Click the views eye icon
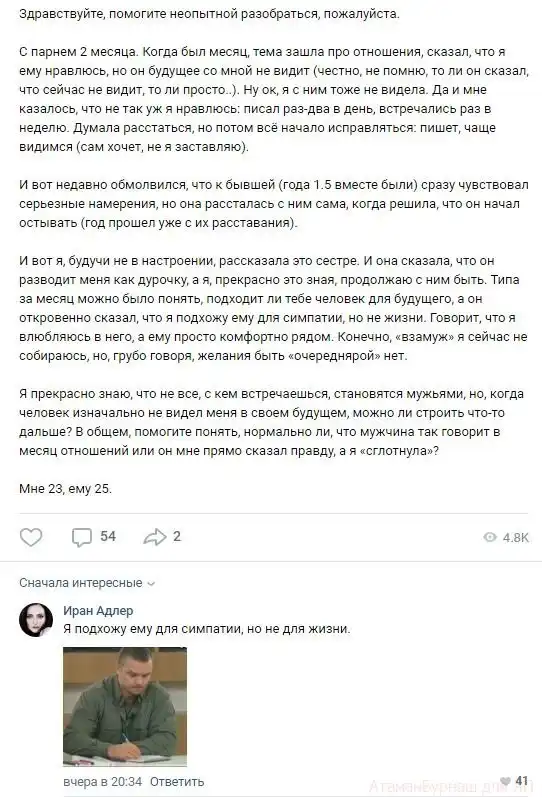Image resolution: width=542 pixels, height=797 pixels. tap(490, 537)
